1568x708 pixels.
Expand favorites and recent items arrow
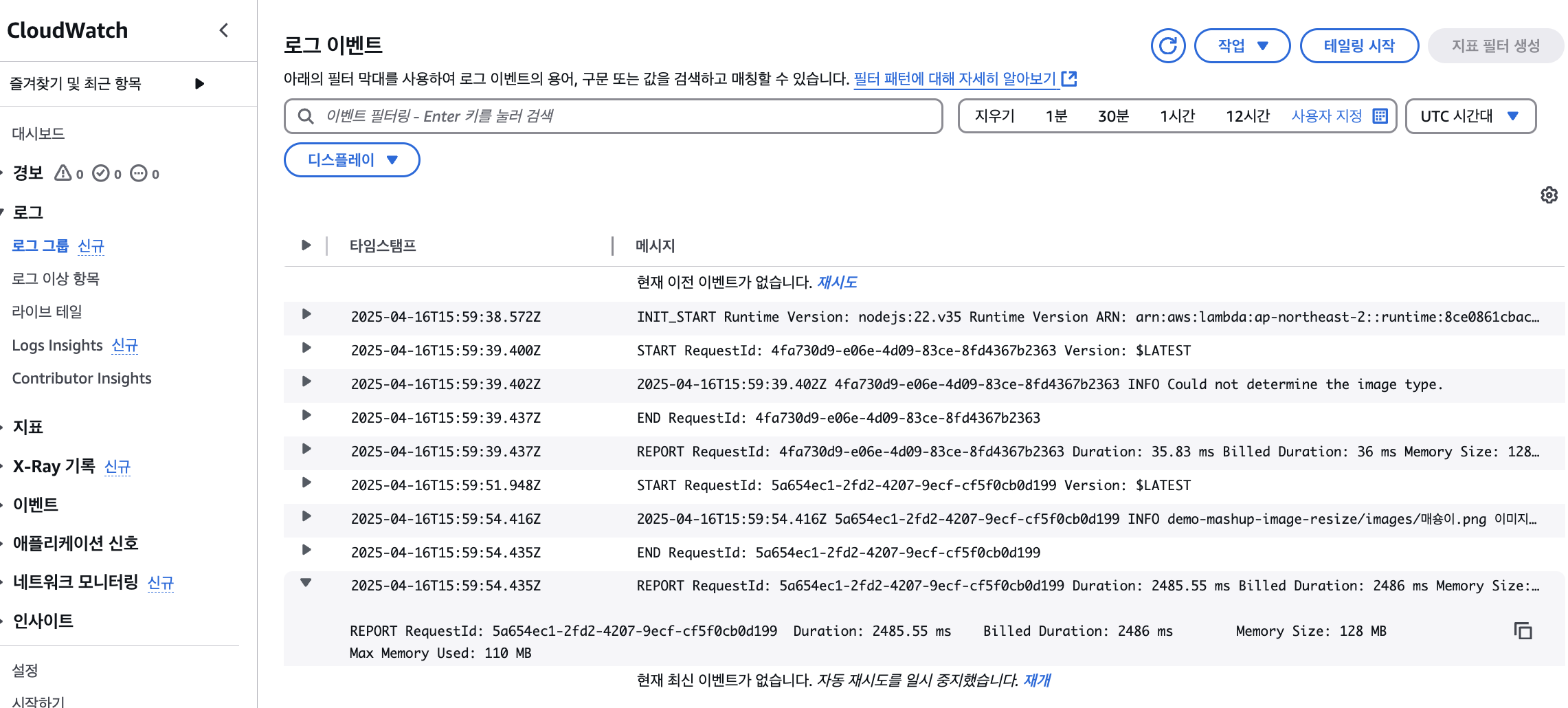pyautogui.click(x=199, y=84)
